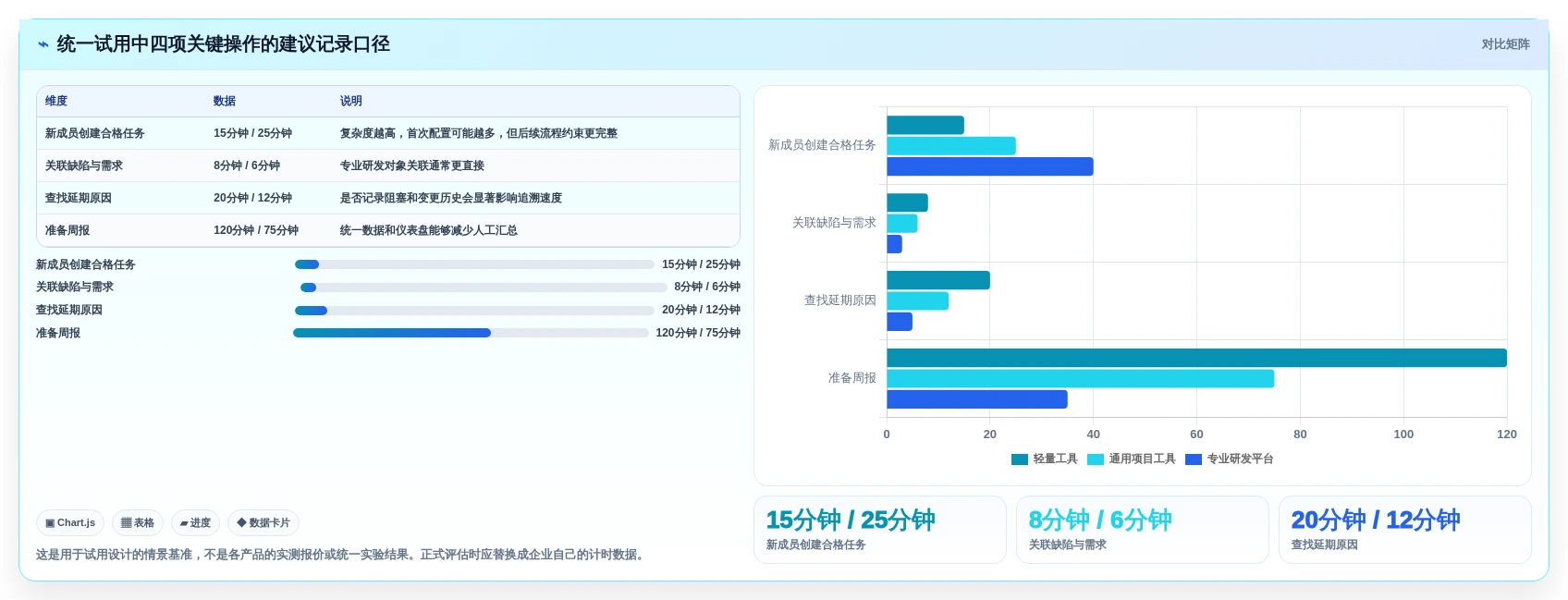Screen dimensions: 1568x600
Task: Click the 准备周报 轻量工具 bar in the chart
Action: click(1196, 358)
